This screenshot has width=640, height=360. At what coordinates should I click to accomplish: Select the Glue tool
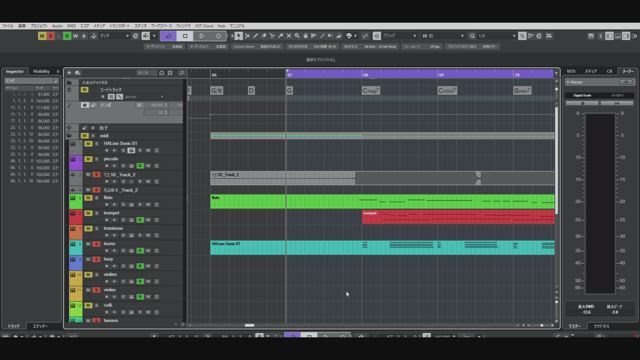click(x=280, y=36)
